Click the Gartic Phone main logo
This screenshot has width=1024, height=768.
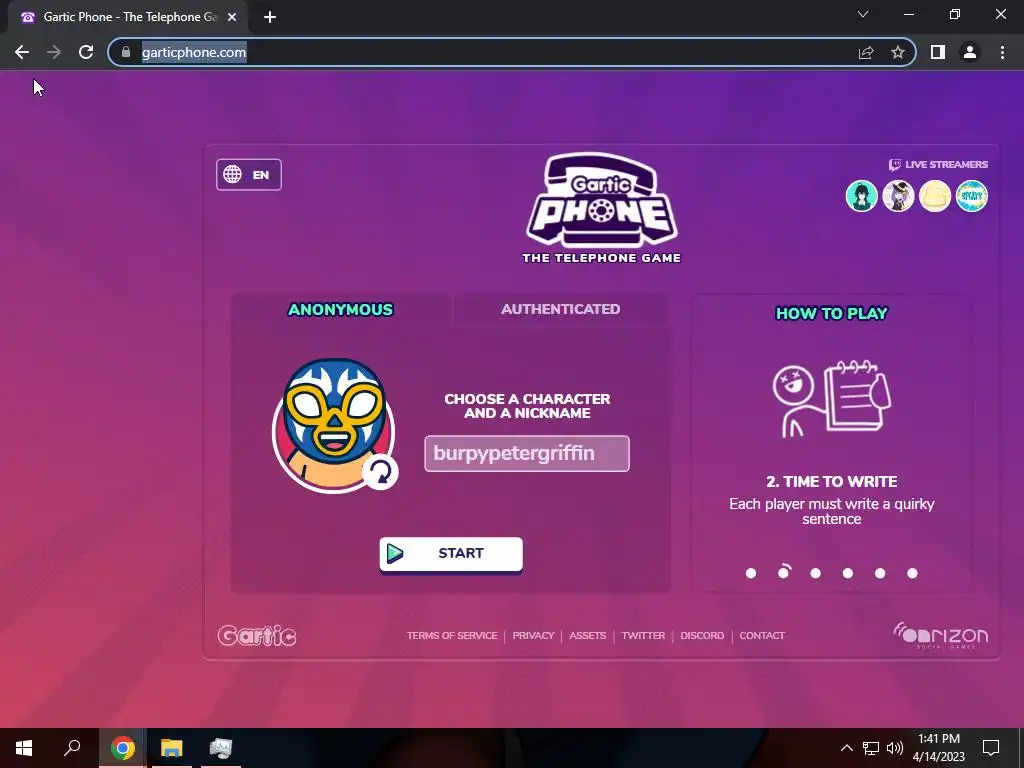click(x=601, y=208)
